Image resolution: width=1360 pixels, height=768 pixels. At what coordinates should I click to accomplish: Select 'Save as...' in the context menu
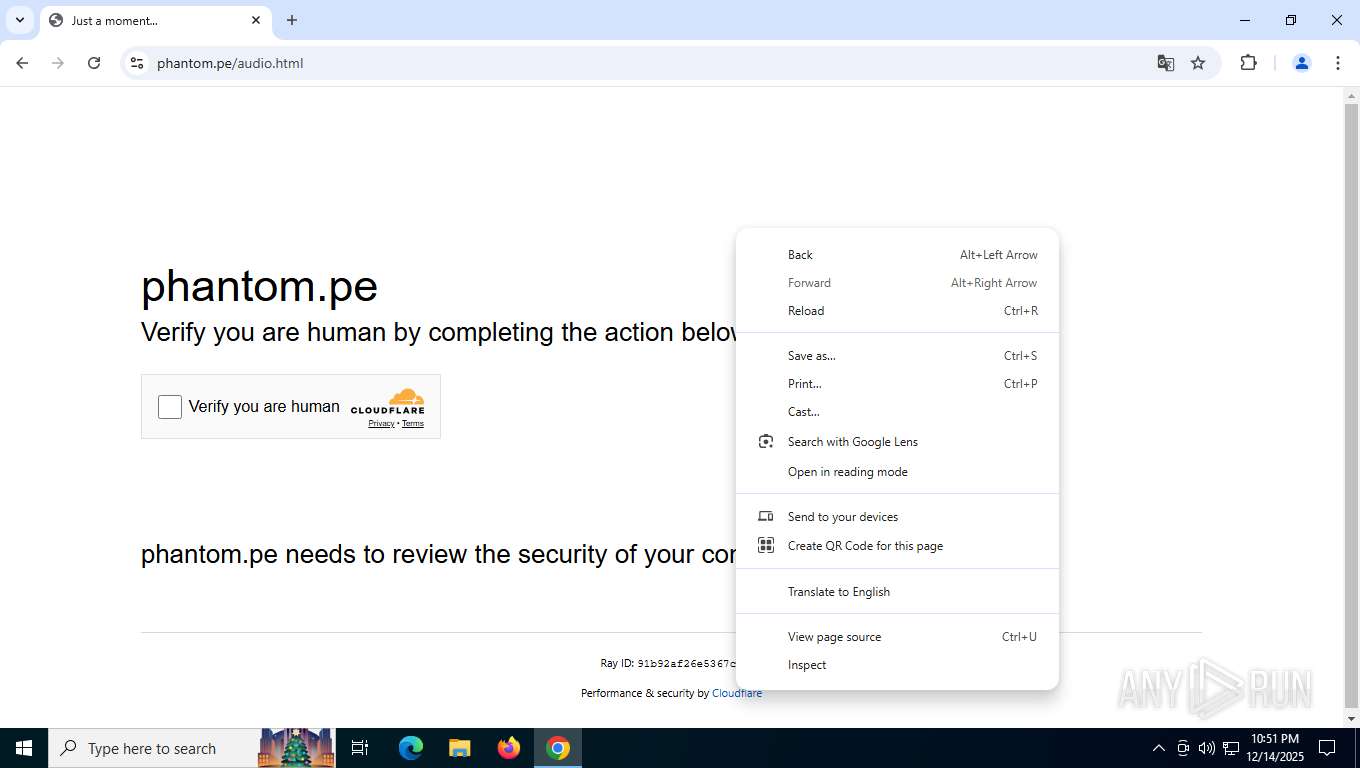click(x=897, y=356)
